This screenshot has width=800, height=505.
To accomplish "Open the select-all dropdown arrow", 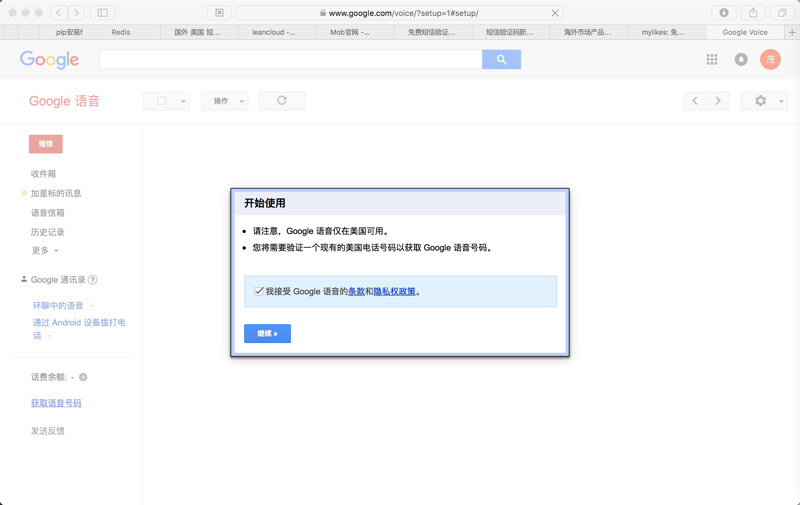I will pos(183,102).
